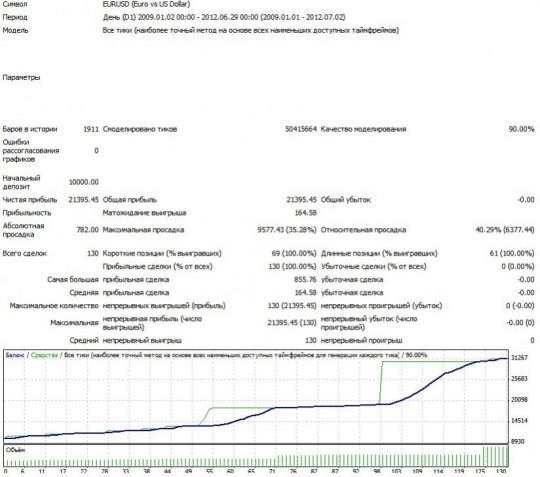Click the initial deposit value 10000.00

tap(84, 182)
